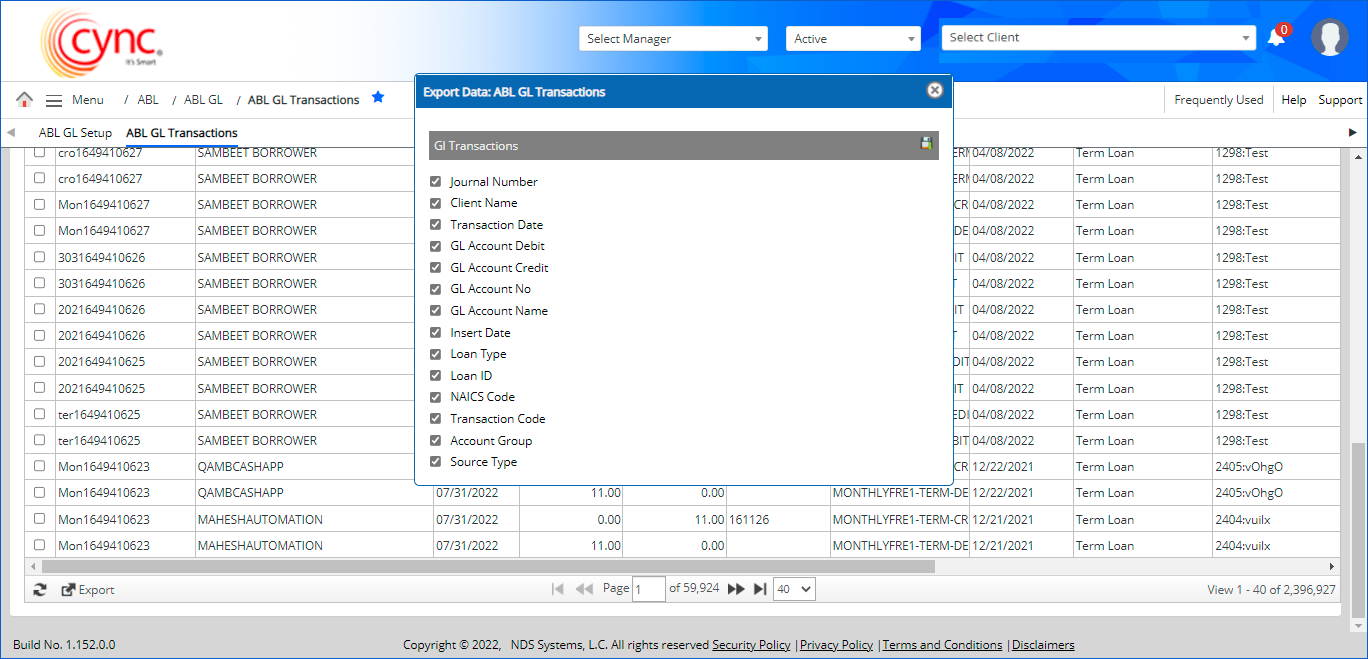
Task: Click the Export button below grid
Action: click(x=88, y=590)
